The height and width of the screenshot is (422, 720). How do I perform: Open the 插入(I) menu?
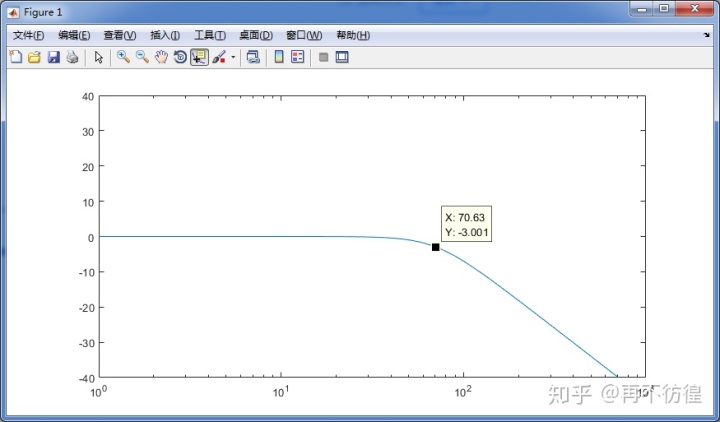[165, 35]
